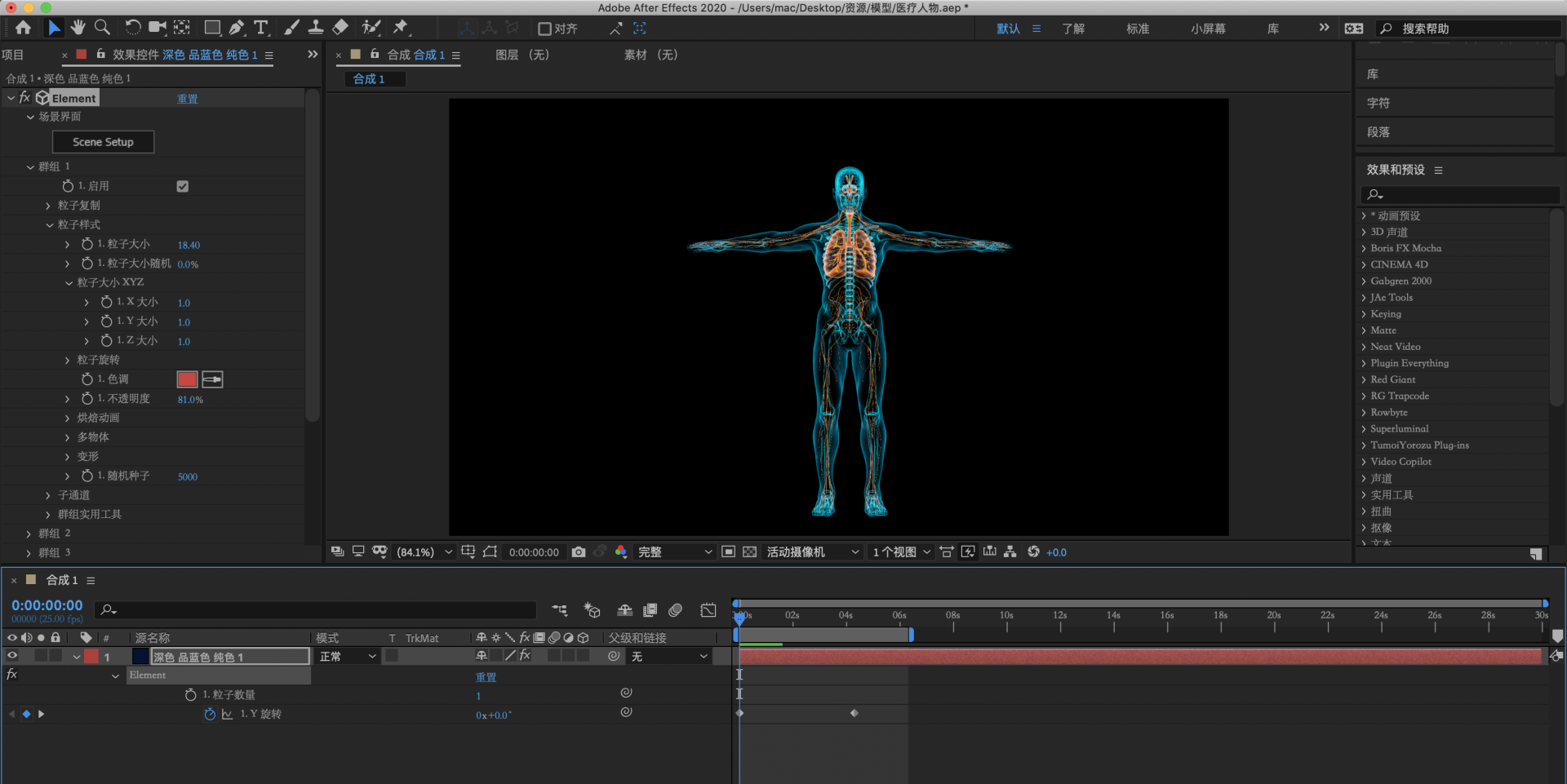Click the red 色调 color swatch

point(187,379)
